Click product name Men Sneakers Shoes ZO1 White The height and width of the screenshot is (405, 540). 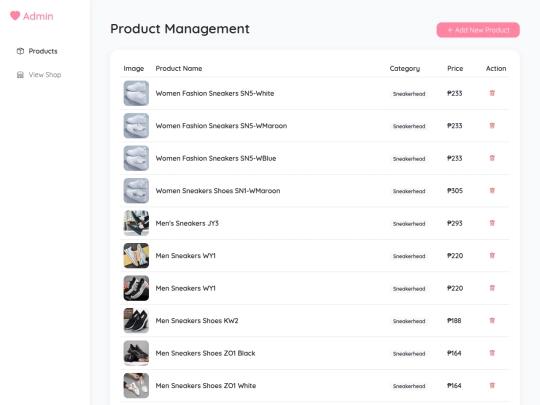206,386
